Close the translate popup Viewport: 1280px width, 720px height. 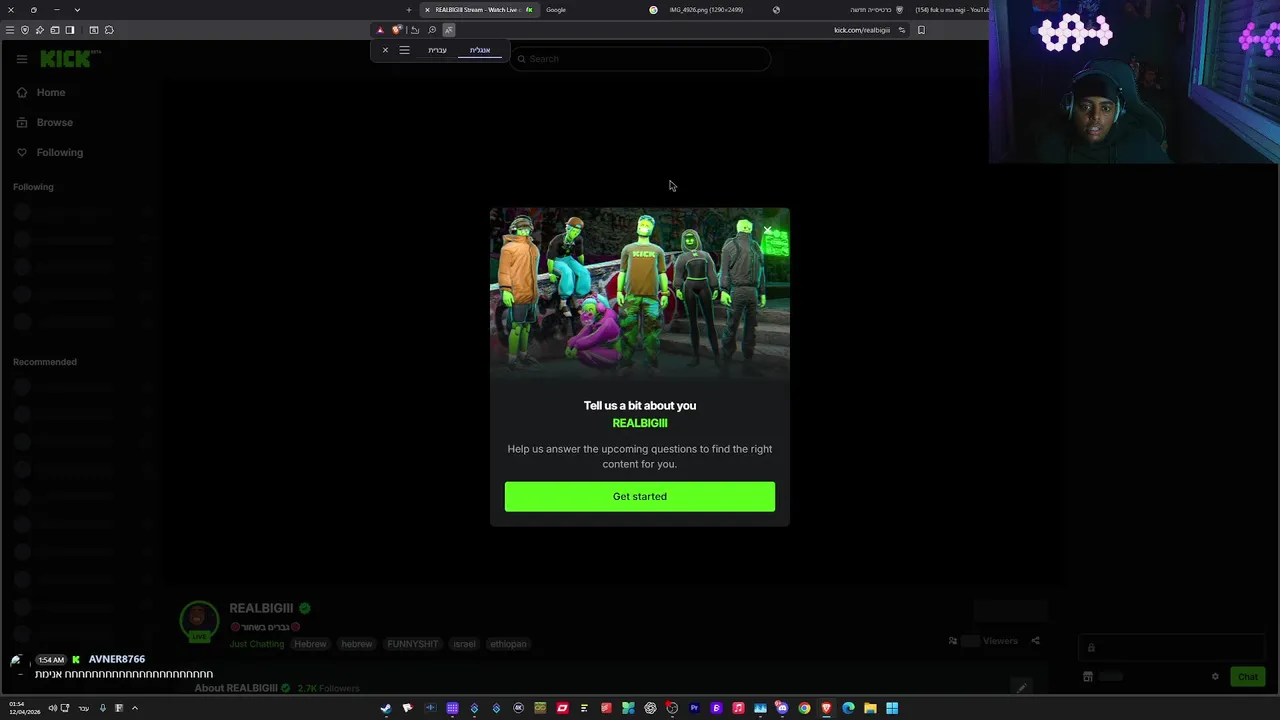coord(385,50)
